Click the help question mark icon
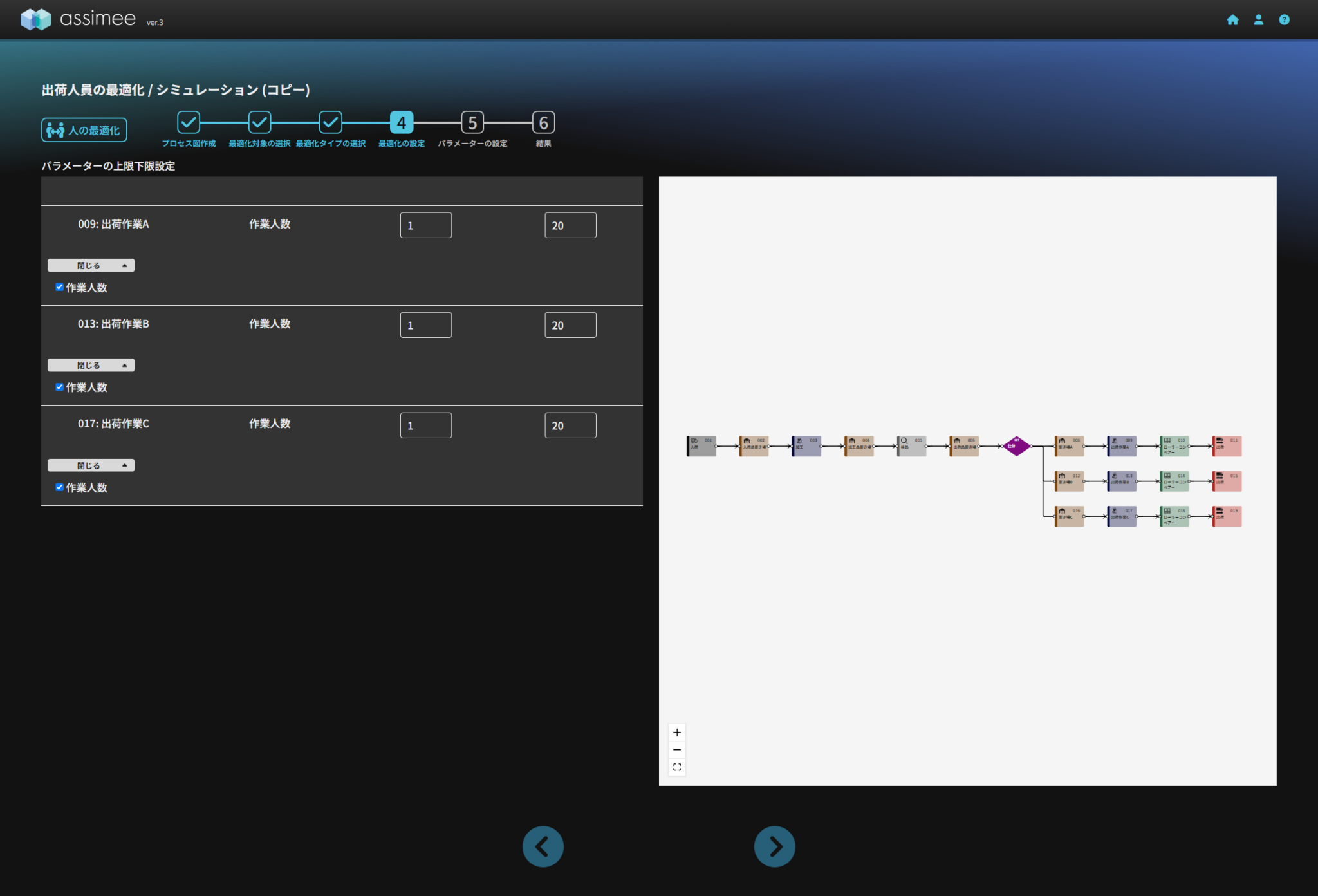Screen dimensions: 1318x896 (x=1284, y=20)
